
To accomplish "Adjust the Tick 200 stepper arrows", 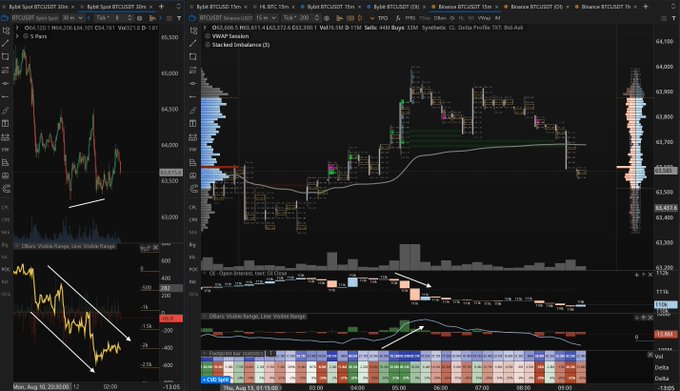I will click(317, 18).
